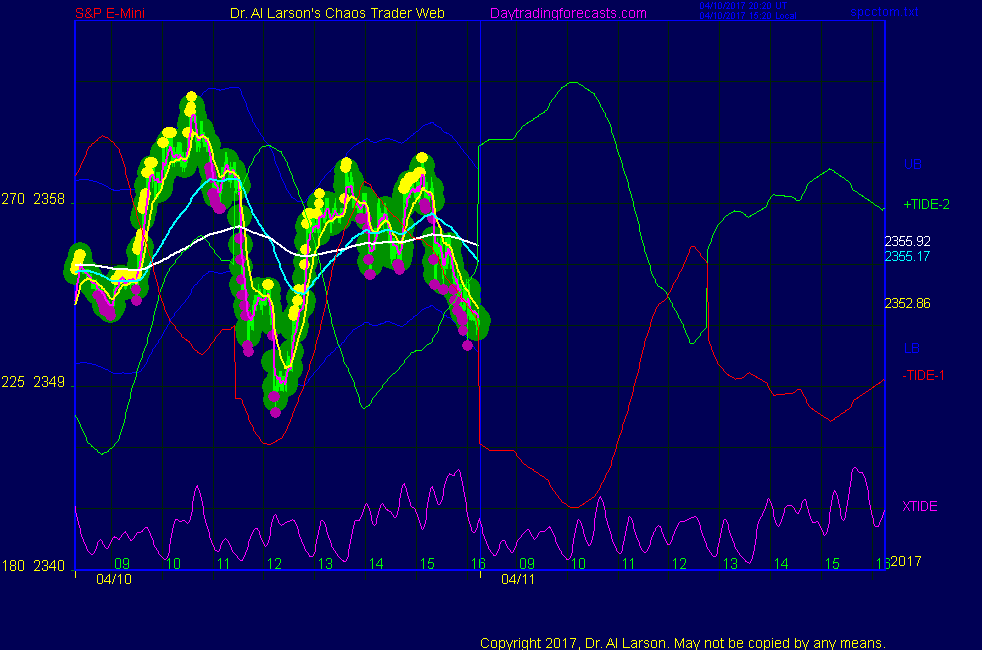Click the cyan '2355.17' value label

[907, 256]
